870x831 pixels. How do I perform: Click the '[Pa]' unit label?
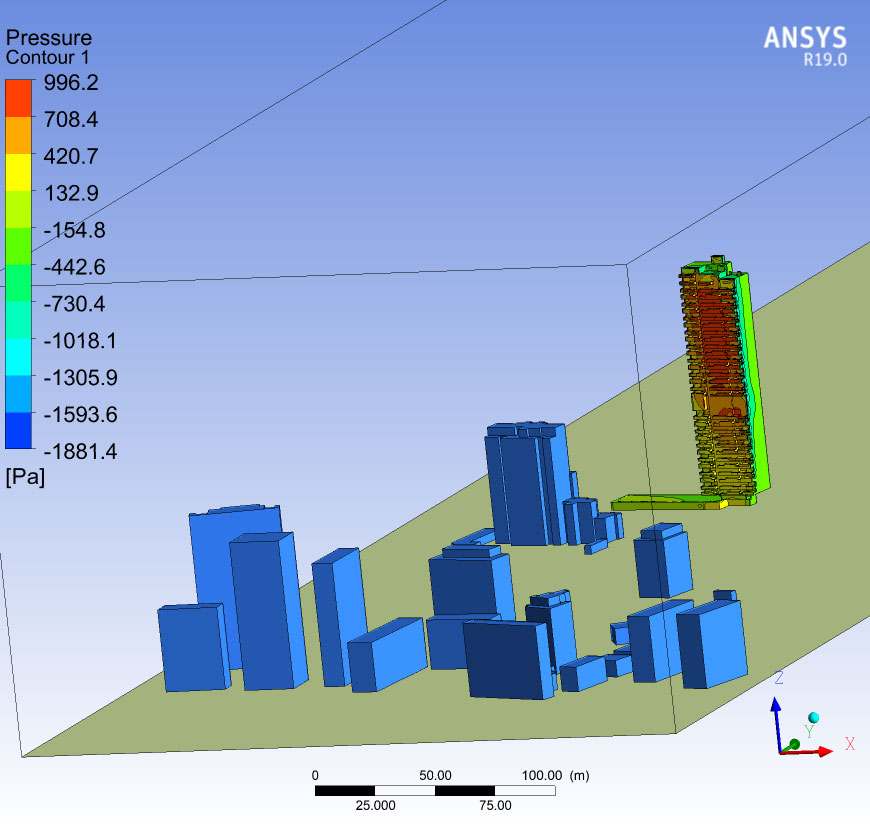point(26,477)
